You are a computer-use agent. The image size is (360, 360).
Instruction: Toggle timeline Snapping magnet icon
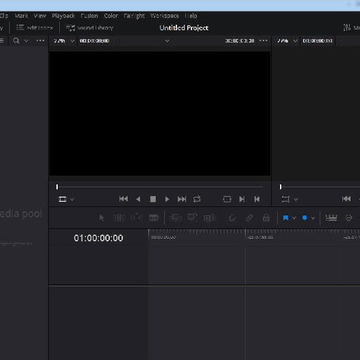tap(232, 218)
